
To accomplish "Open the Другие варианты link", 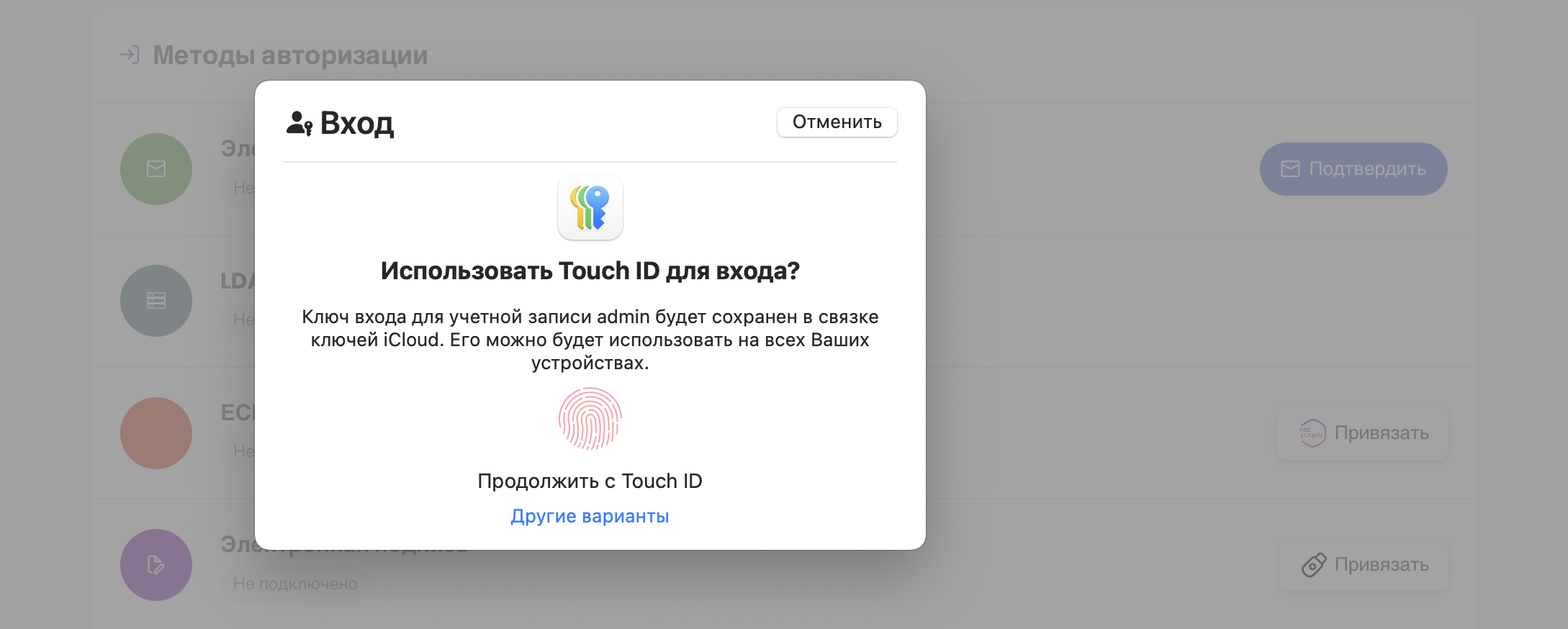I will [x=590, y=516].
